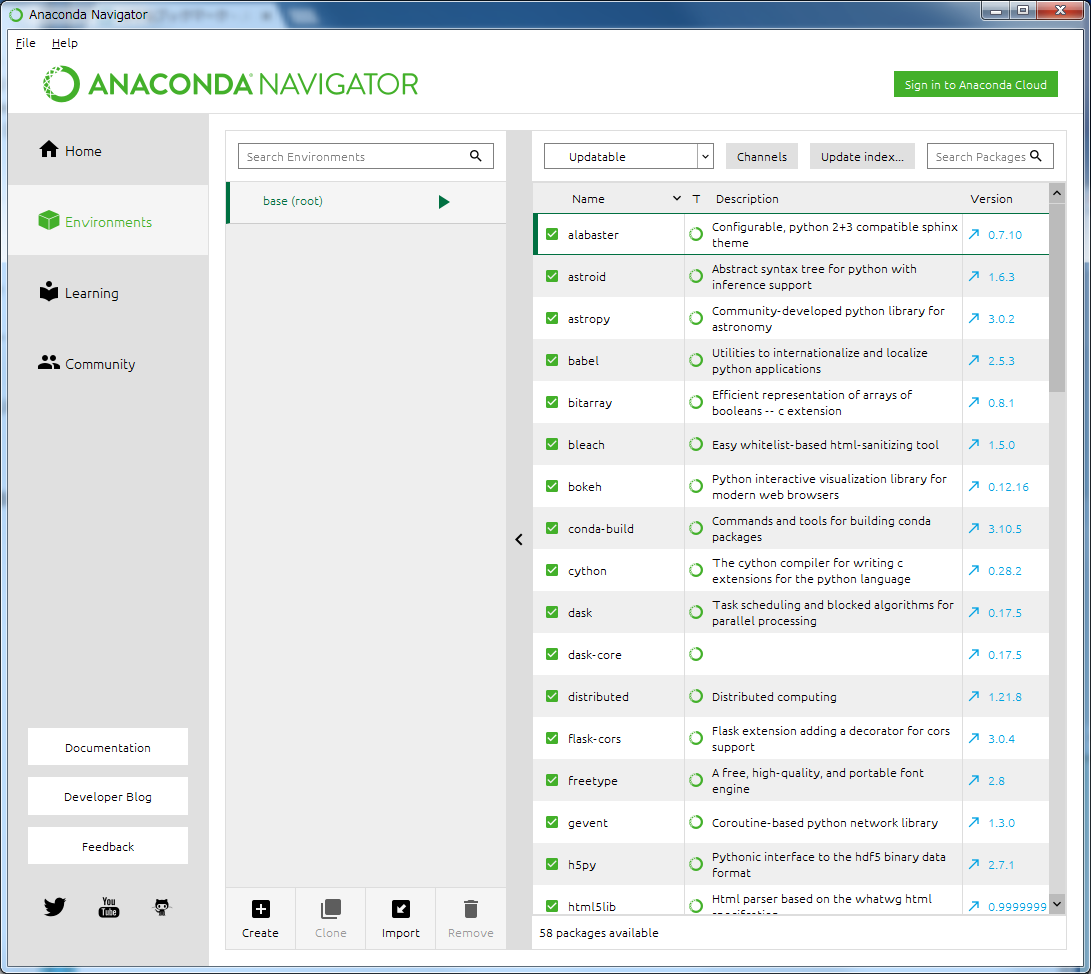Click the search icon in Search Environments
This screenshot has width=1091, height=974.
pos(476,156)
